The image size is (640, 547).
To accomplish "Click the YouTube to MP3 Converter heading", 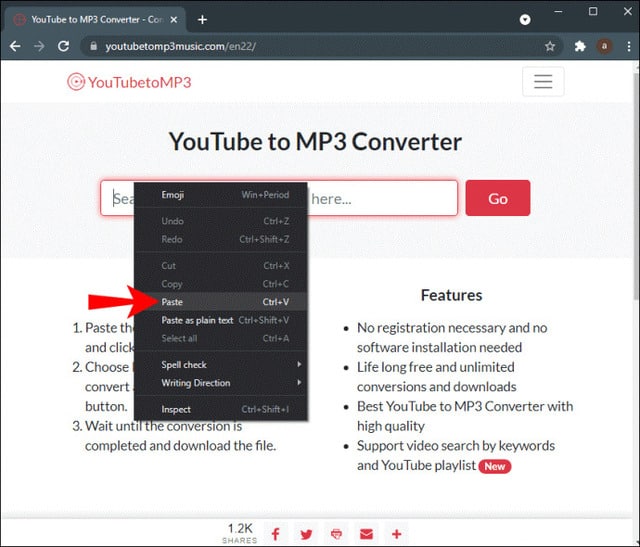I will tap(315, 142).
